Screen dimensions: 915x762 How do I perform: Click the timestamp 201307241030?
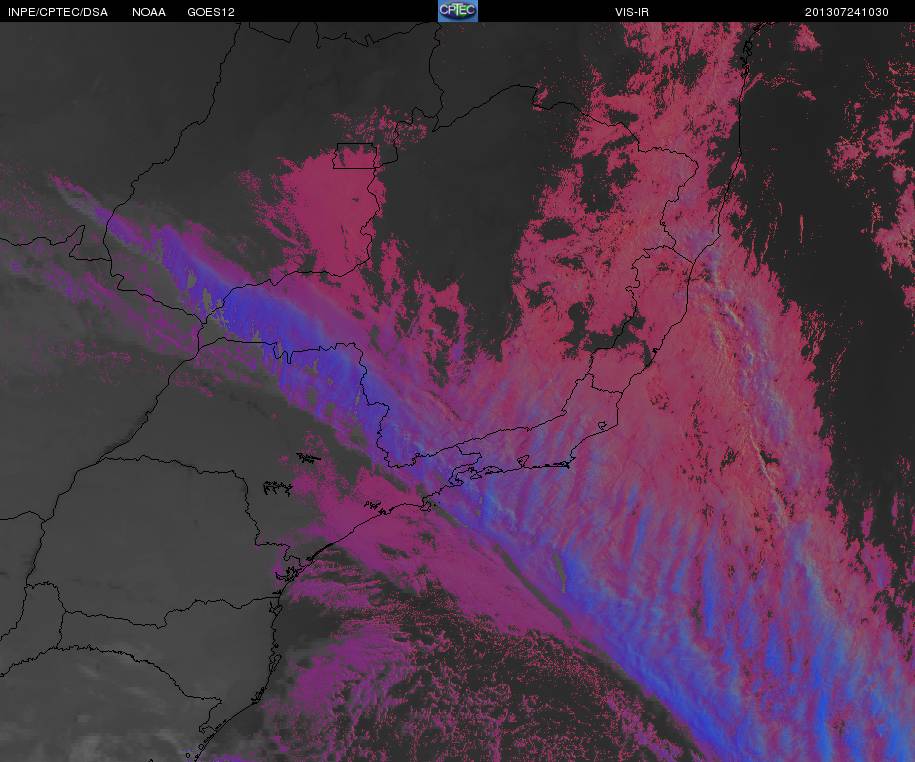[x=847, y=12]
